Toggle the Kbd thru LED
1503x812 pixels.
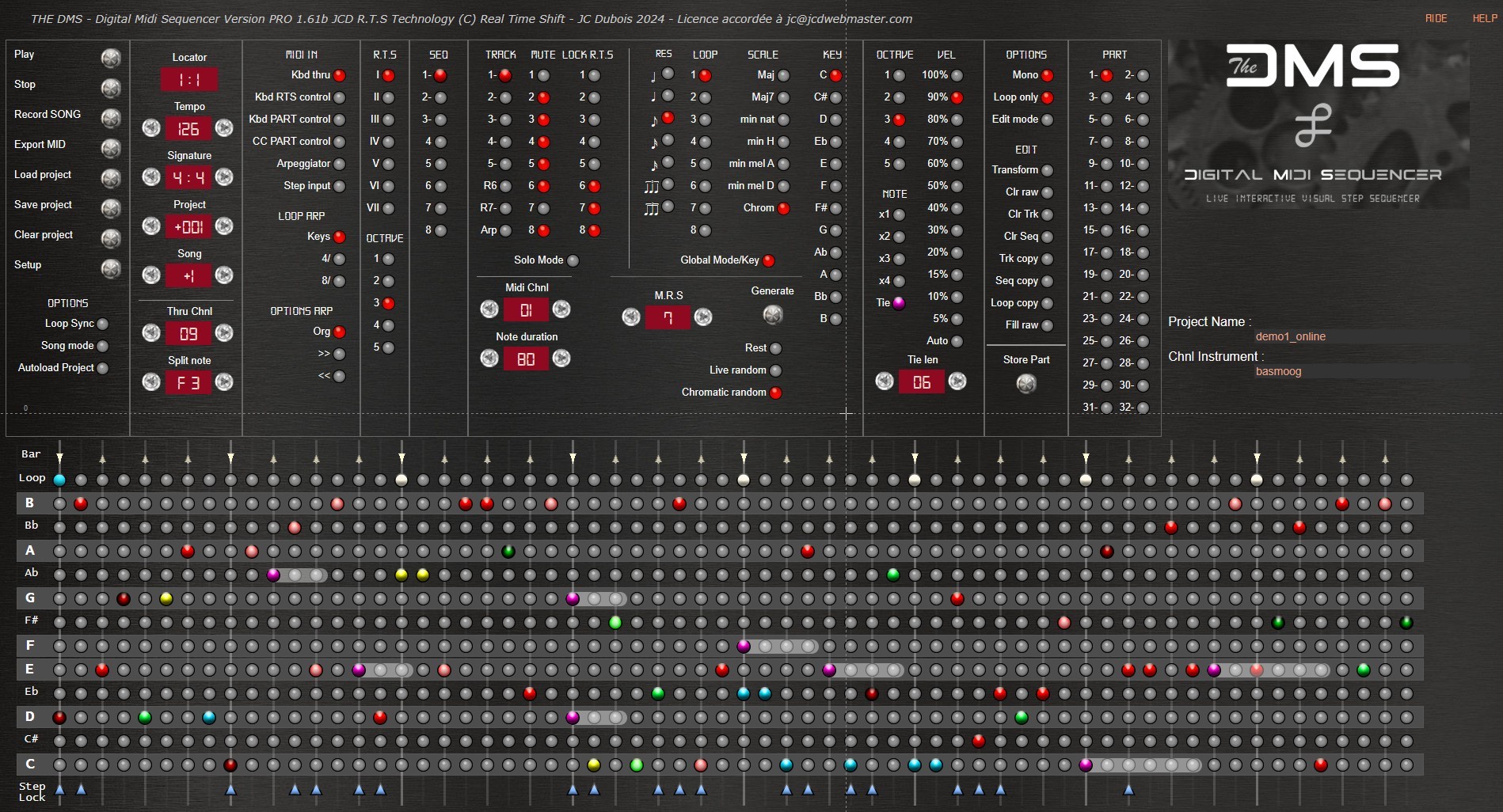[340, 76]
